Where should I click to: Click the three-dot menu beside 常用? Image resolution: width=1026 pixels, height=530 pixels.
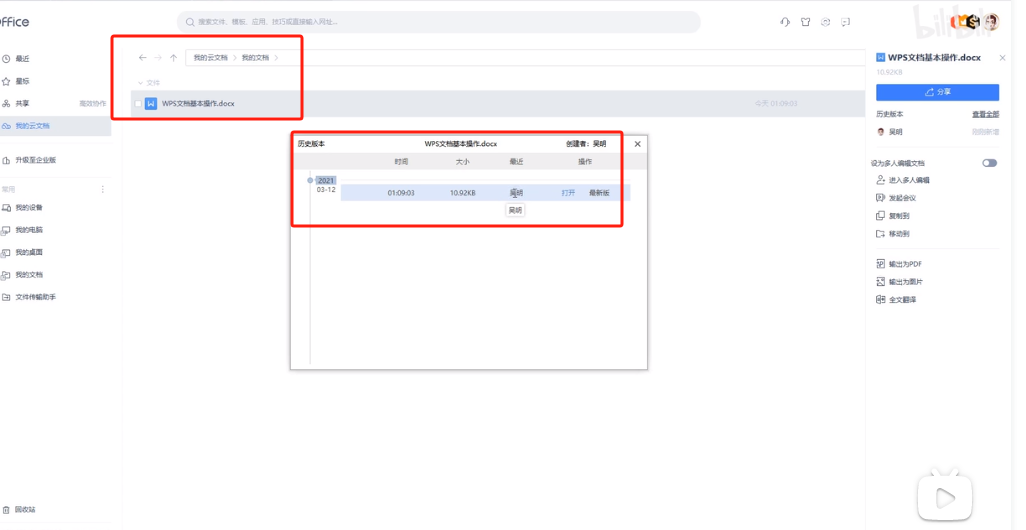[103, 189]
